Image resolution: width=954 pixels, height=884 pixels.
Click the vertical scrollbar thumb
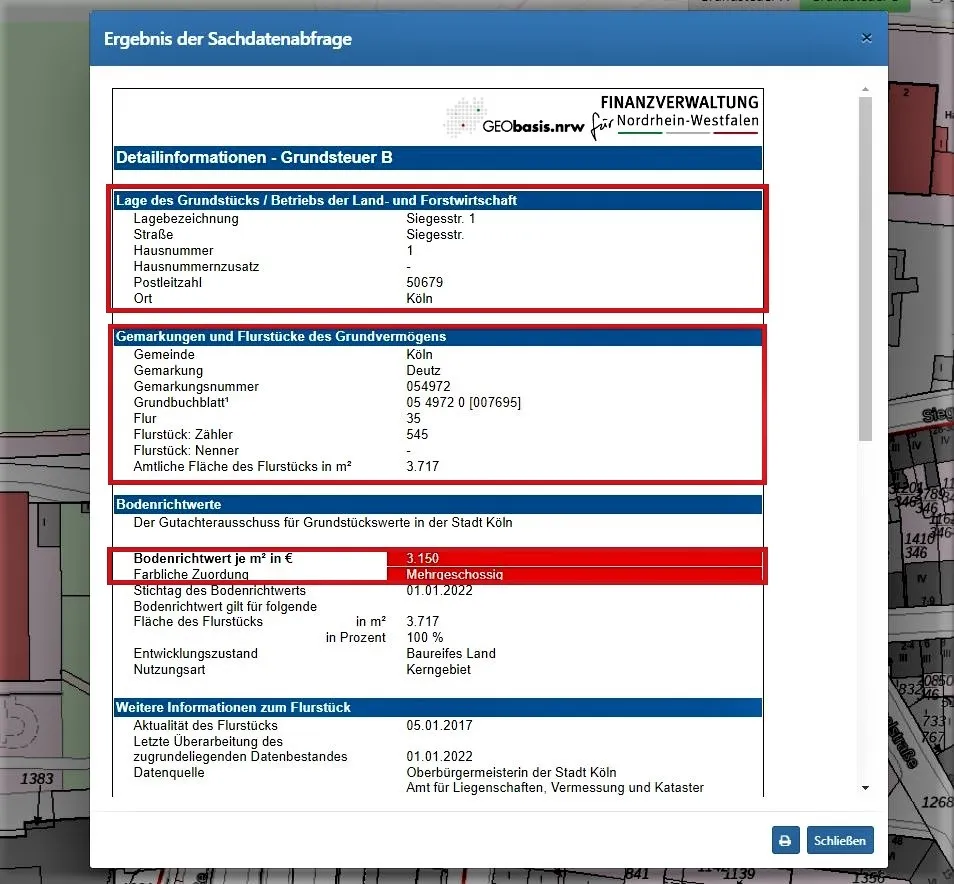tap(865, 270)
